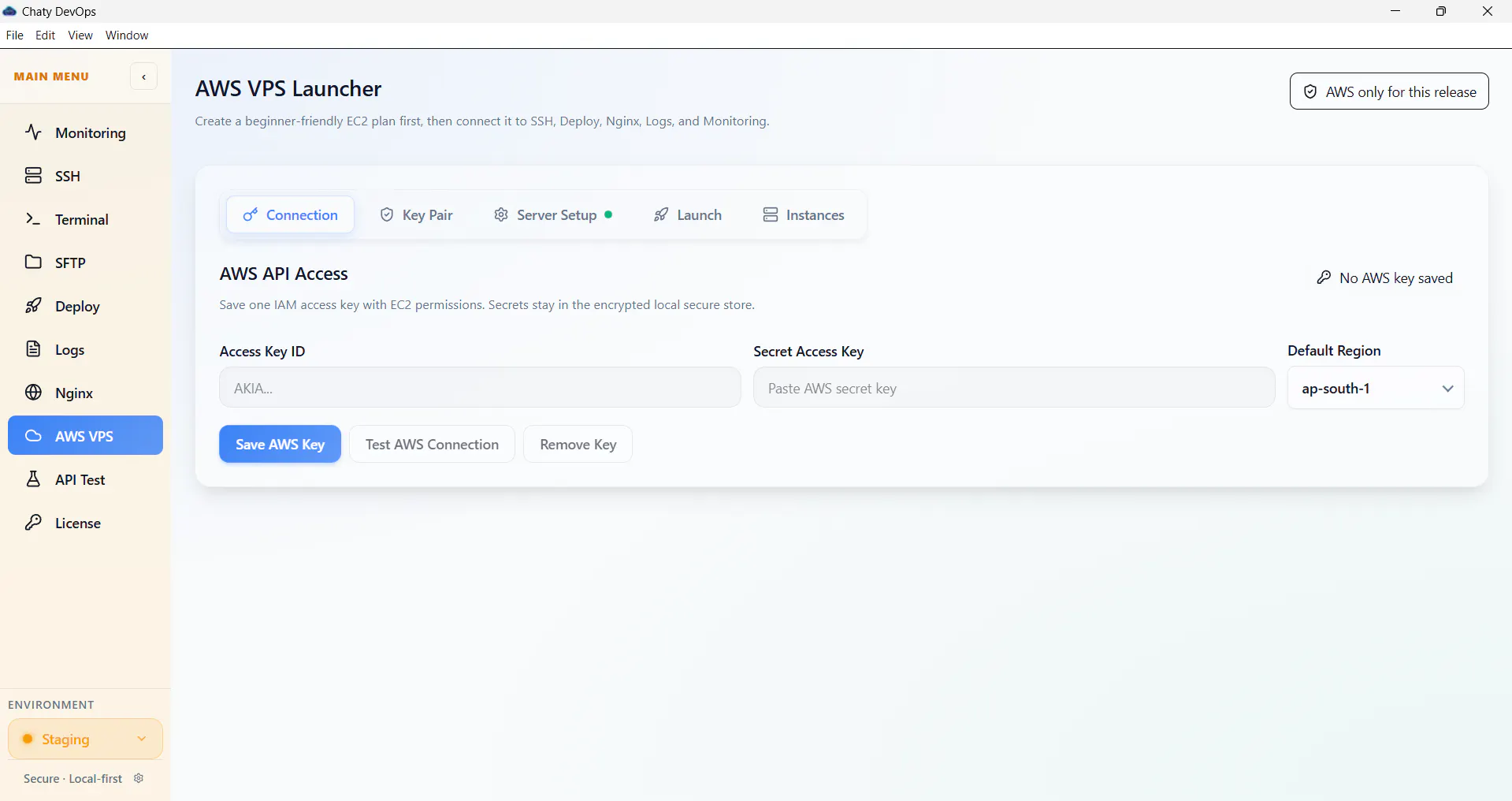Go to Monitoring in the sidebar
Viewport: 1512px width, 801px height.
point(85,132)
